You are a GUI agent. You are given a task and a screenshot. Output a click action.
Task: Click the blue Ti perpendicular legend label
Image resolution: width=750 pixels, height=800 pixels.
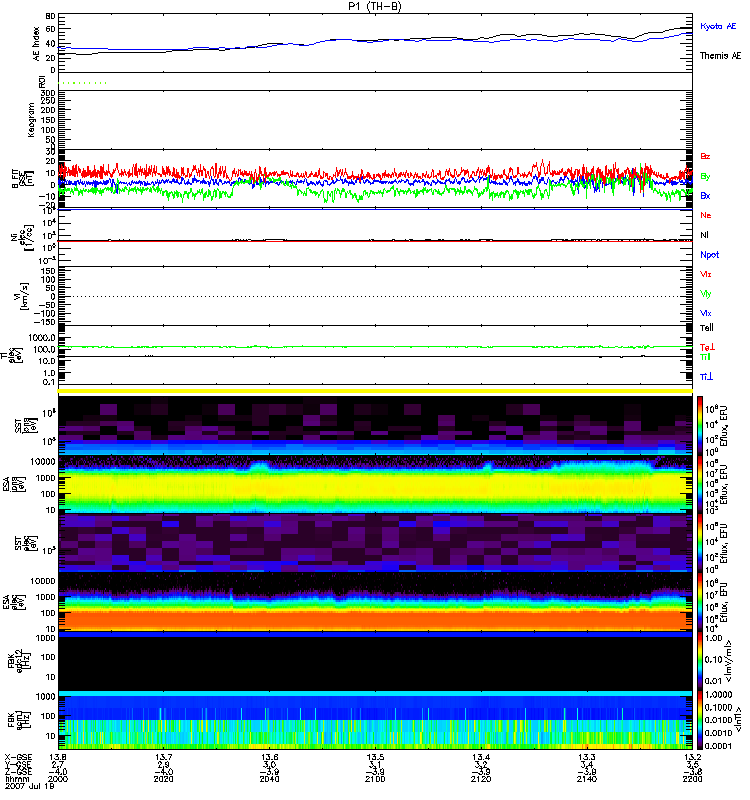[706, 377]
